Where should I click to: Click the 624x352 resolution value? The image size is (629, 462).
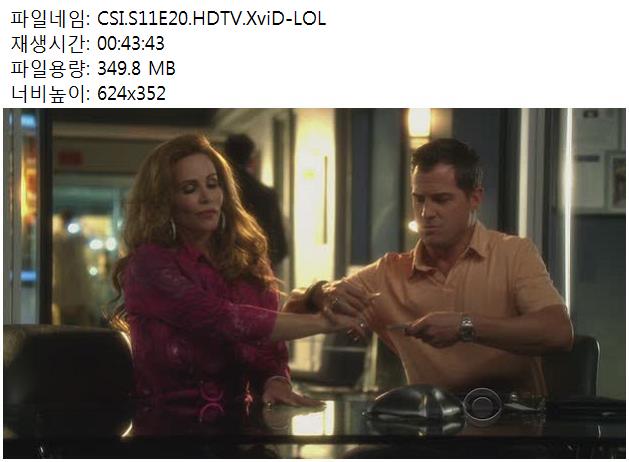coord(132,93)
